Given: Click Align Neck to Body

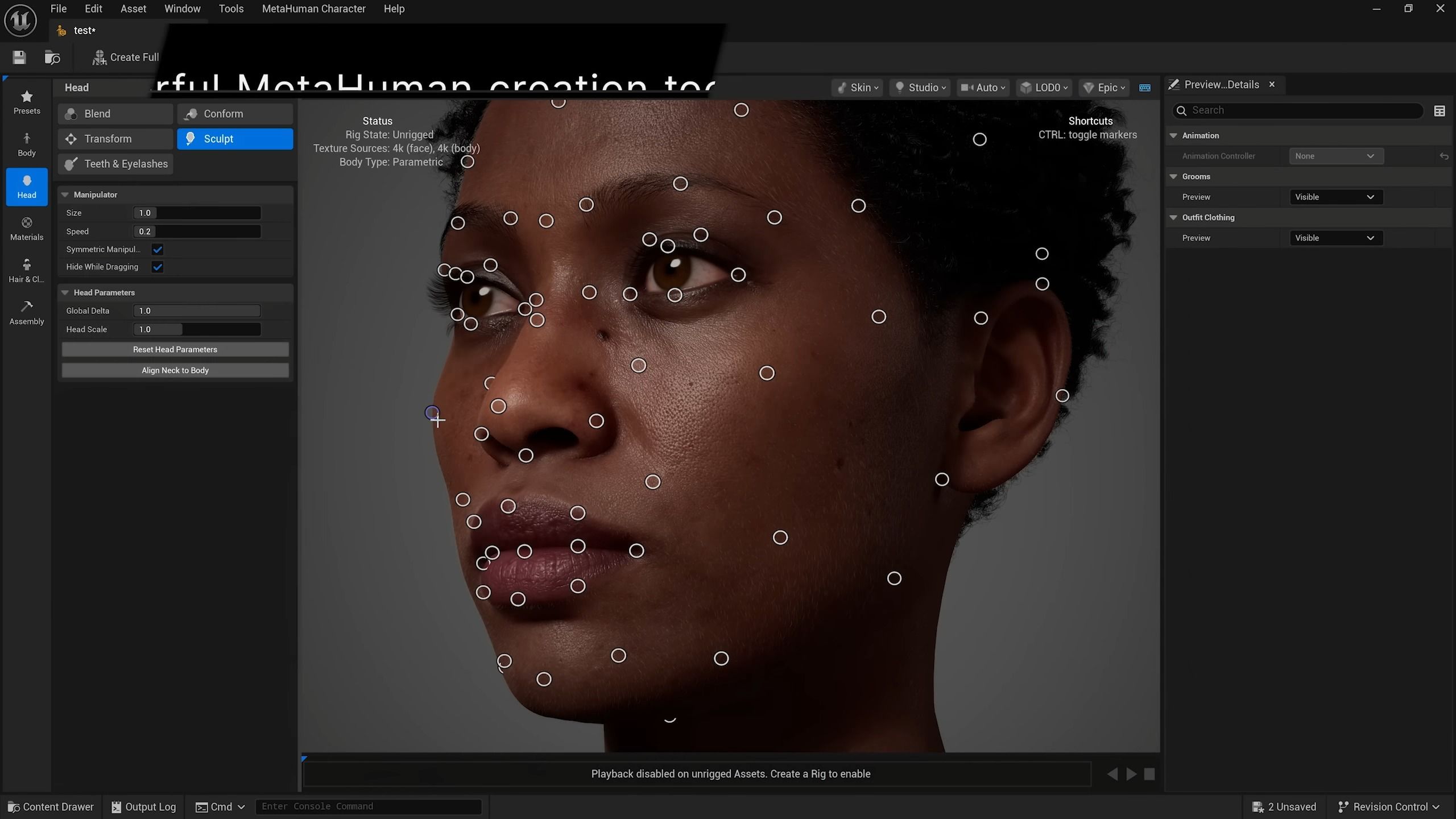Looking at the screenshot, I should coord(175,370).
